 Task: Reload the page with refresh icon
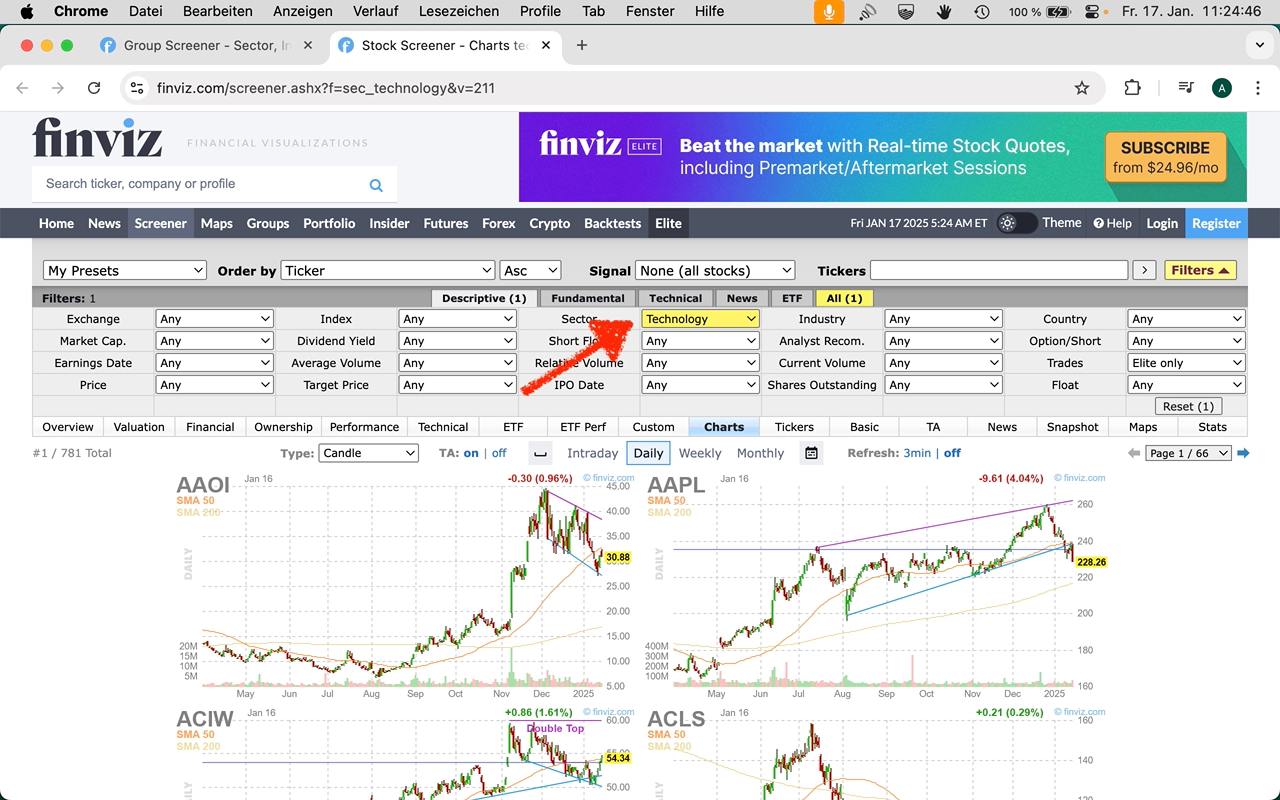click(x=94, y=88)
